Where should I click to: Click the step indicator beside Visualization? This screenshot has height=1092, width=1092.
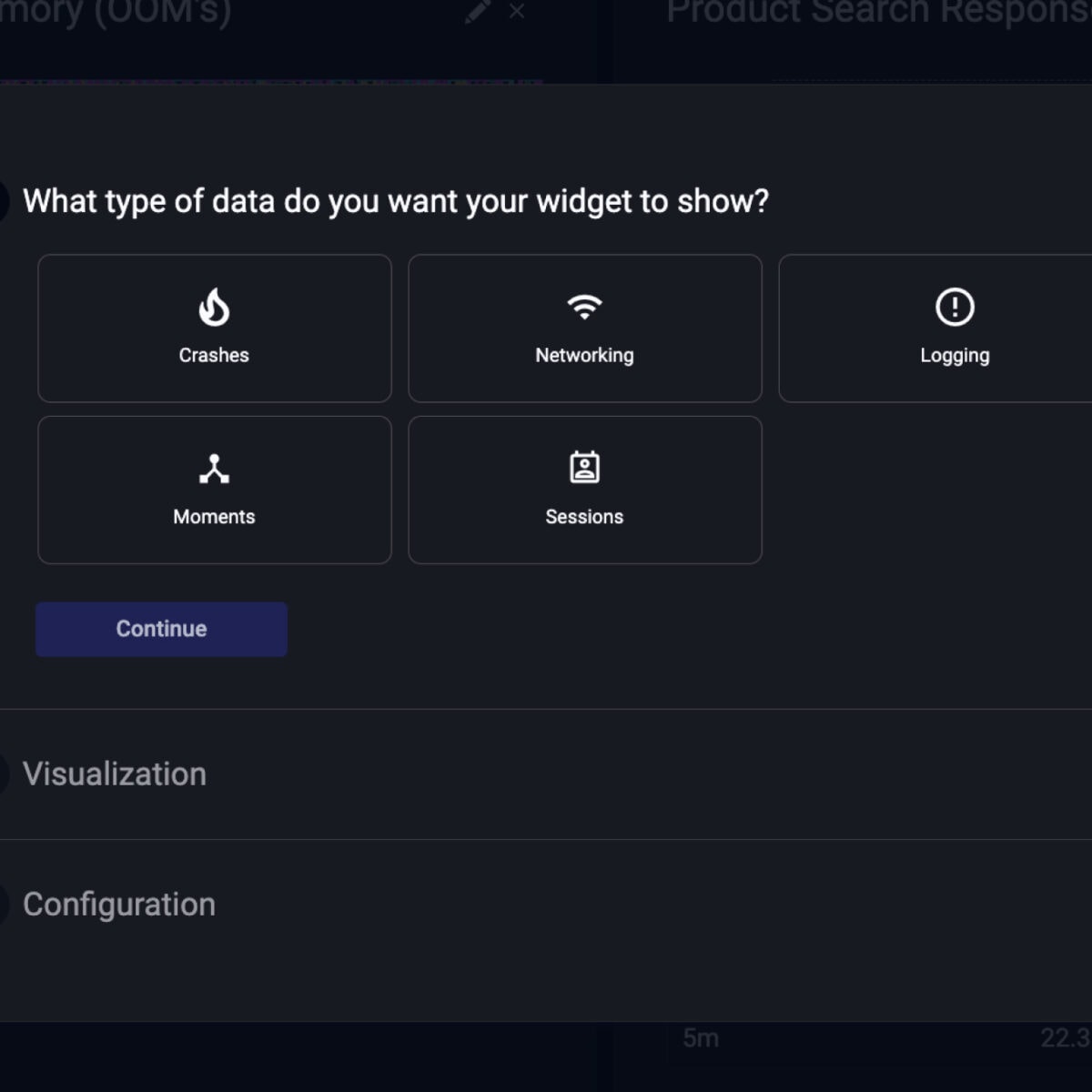tap(4, 774)
